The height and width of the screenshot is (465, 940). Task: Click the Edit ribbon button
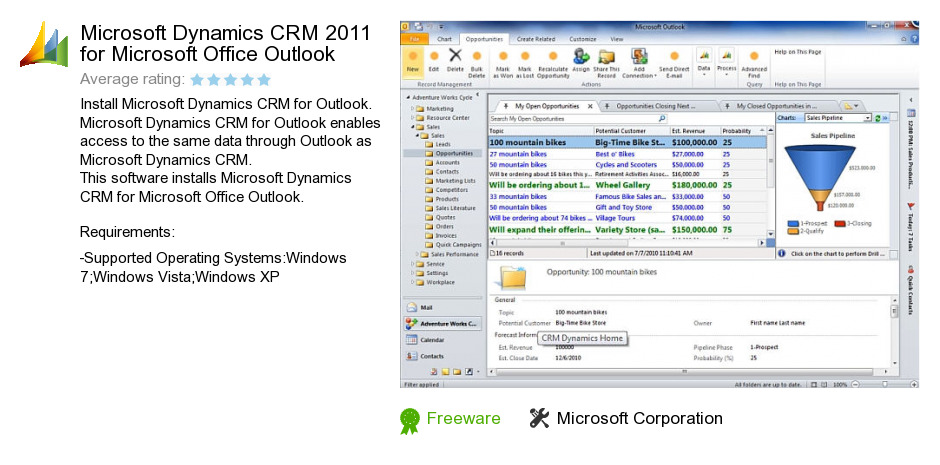pyautogui.click(x=433, y=61)
